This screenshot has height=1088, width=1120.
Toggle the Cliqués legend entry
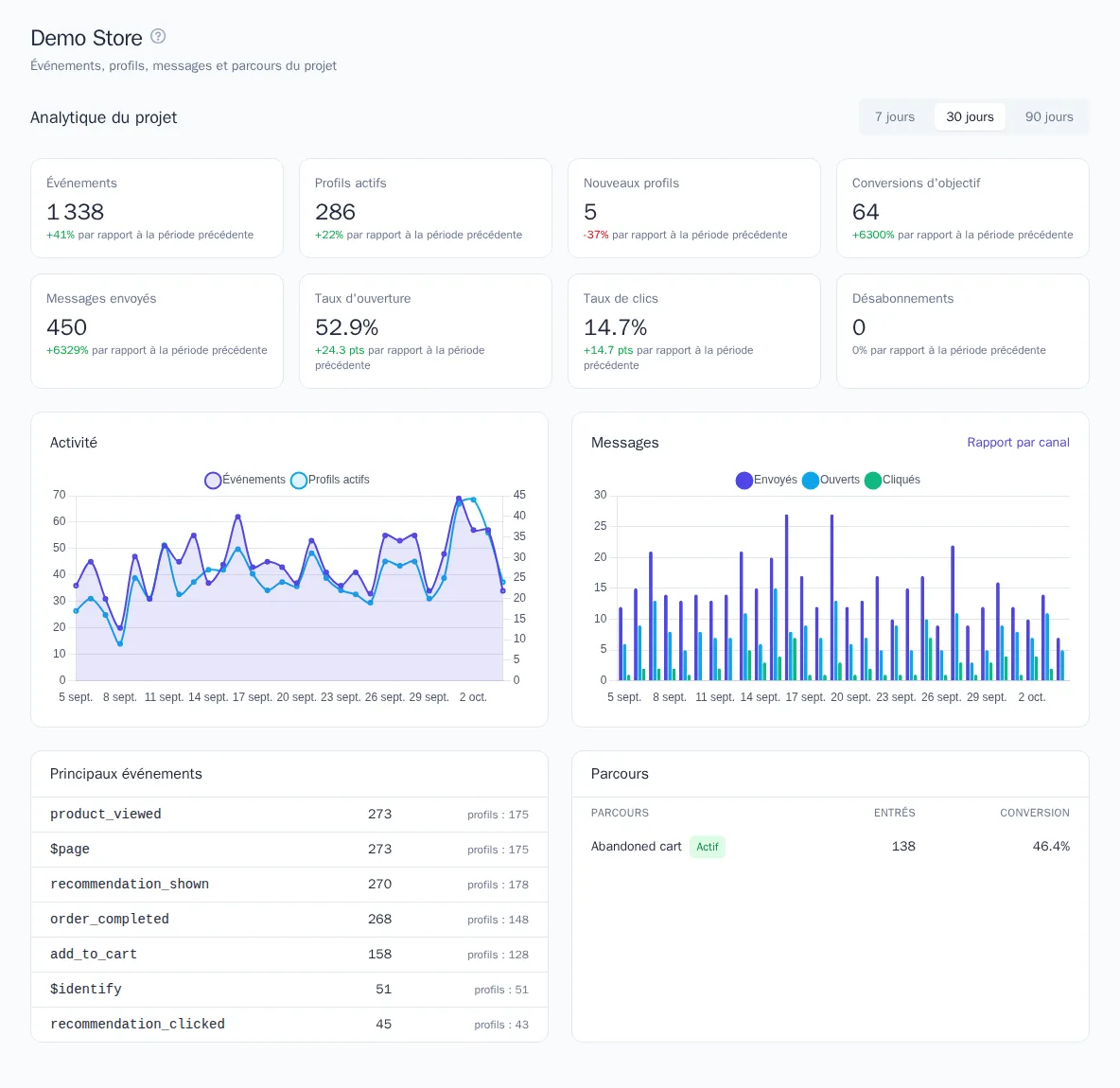coord(892,480)
